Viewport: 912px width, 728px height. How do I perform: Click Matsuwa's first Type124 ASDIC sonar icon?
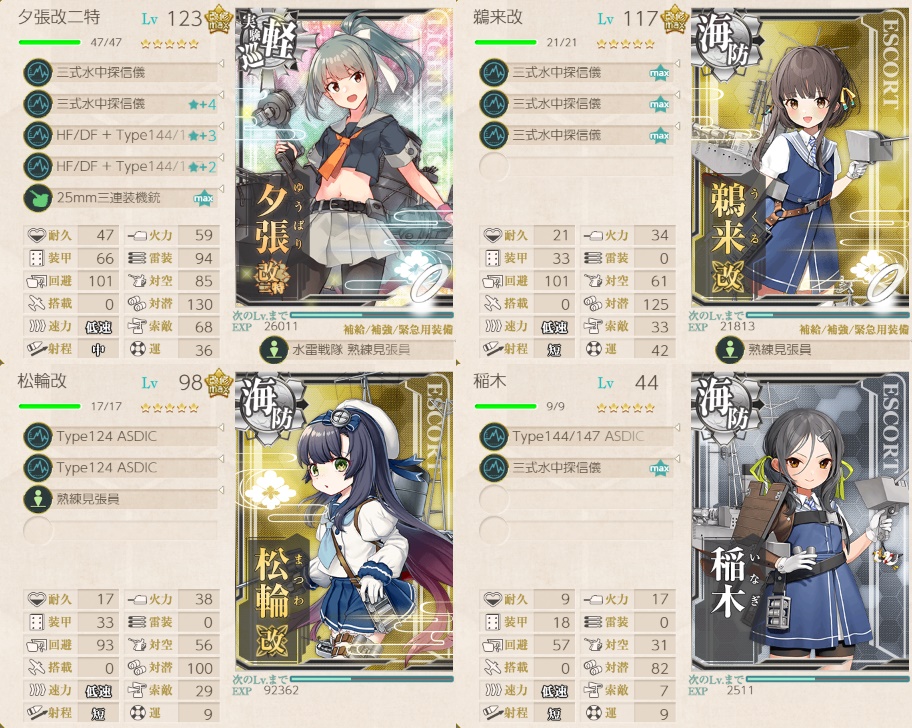[38, 436]
